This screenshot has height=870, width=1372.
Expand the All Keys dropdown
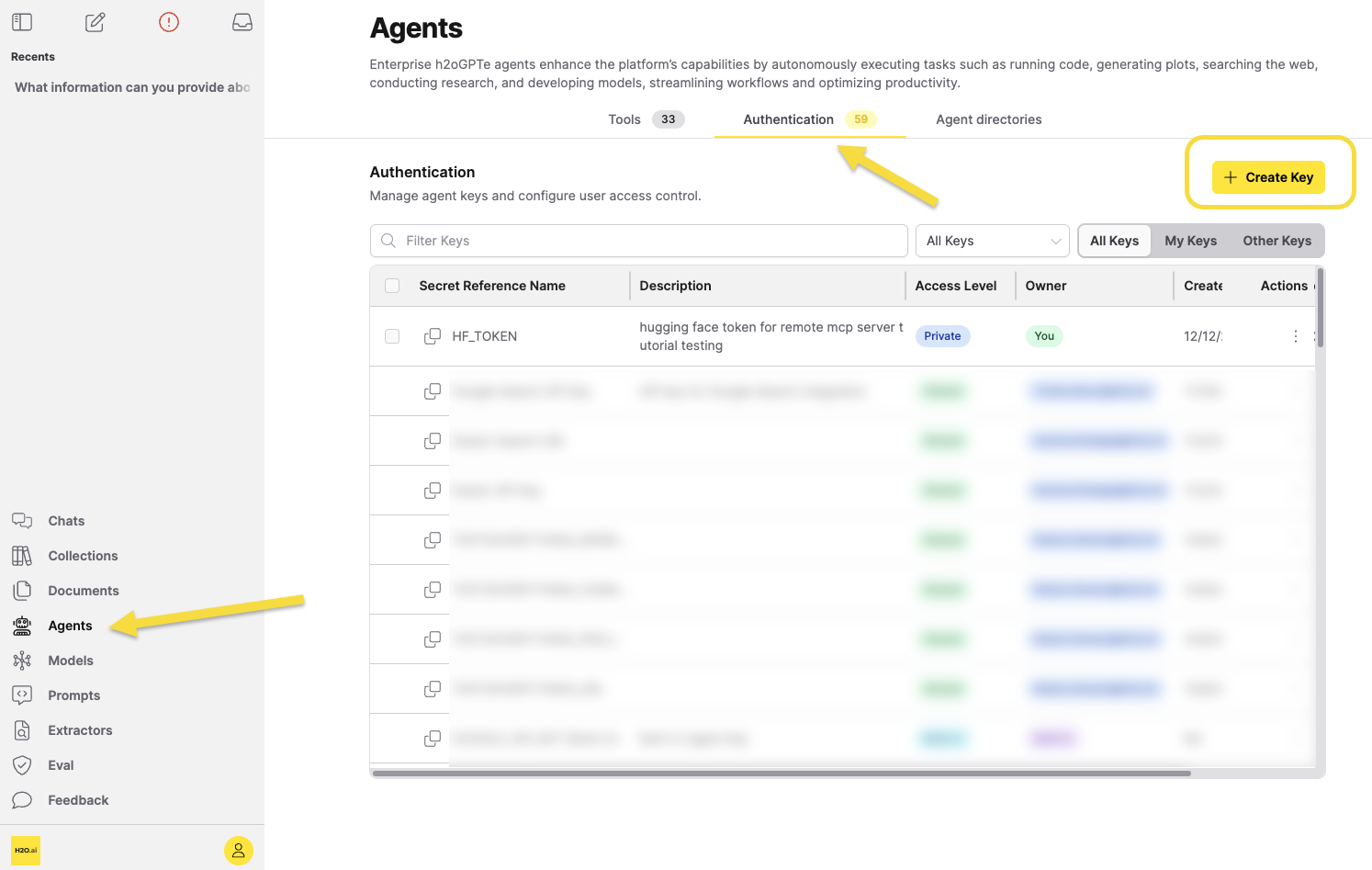[x=993, y=241]
